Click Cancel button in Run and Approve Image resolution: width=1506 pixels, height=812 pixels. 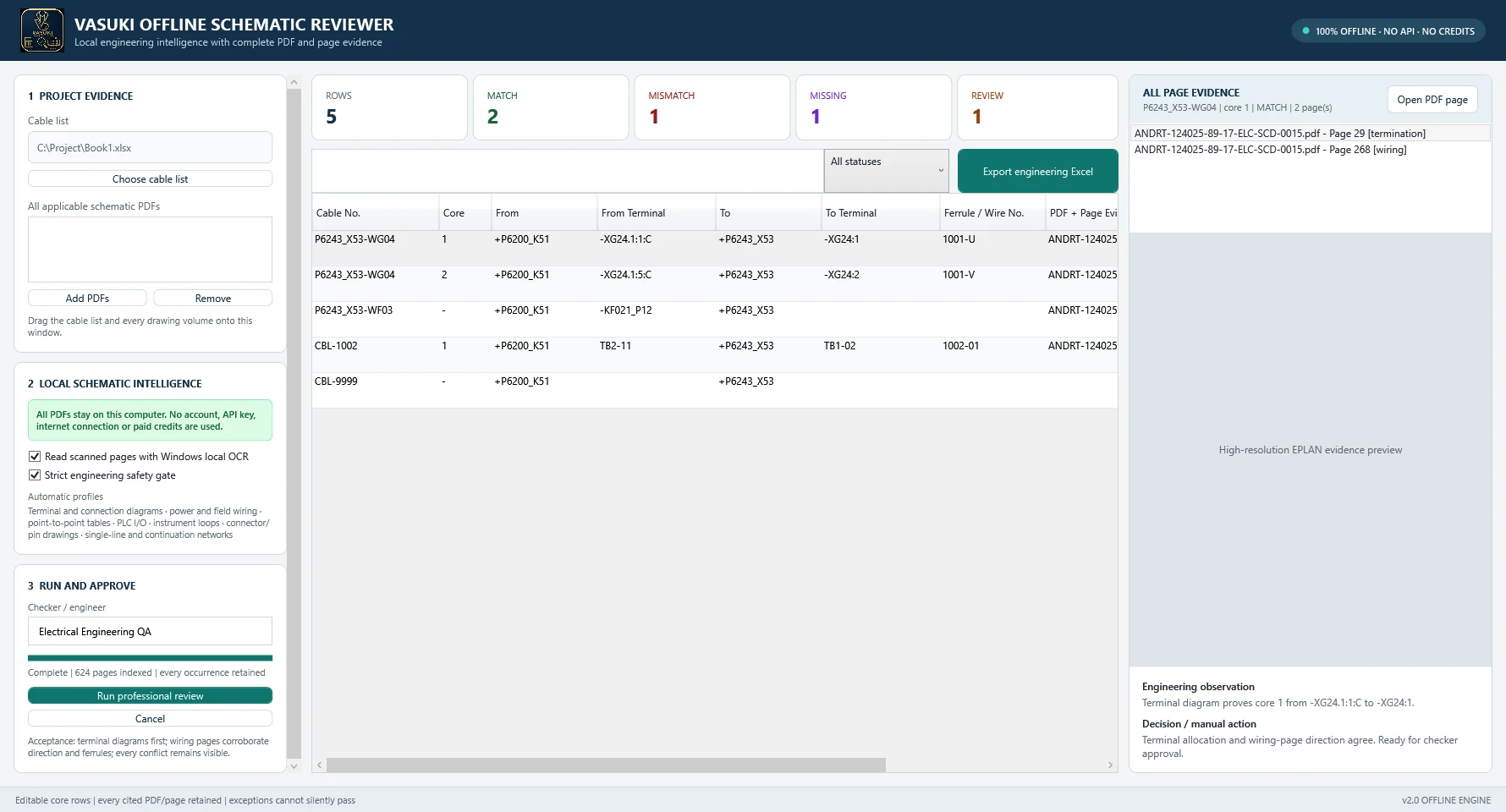[150, 718]
